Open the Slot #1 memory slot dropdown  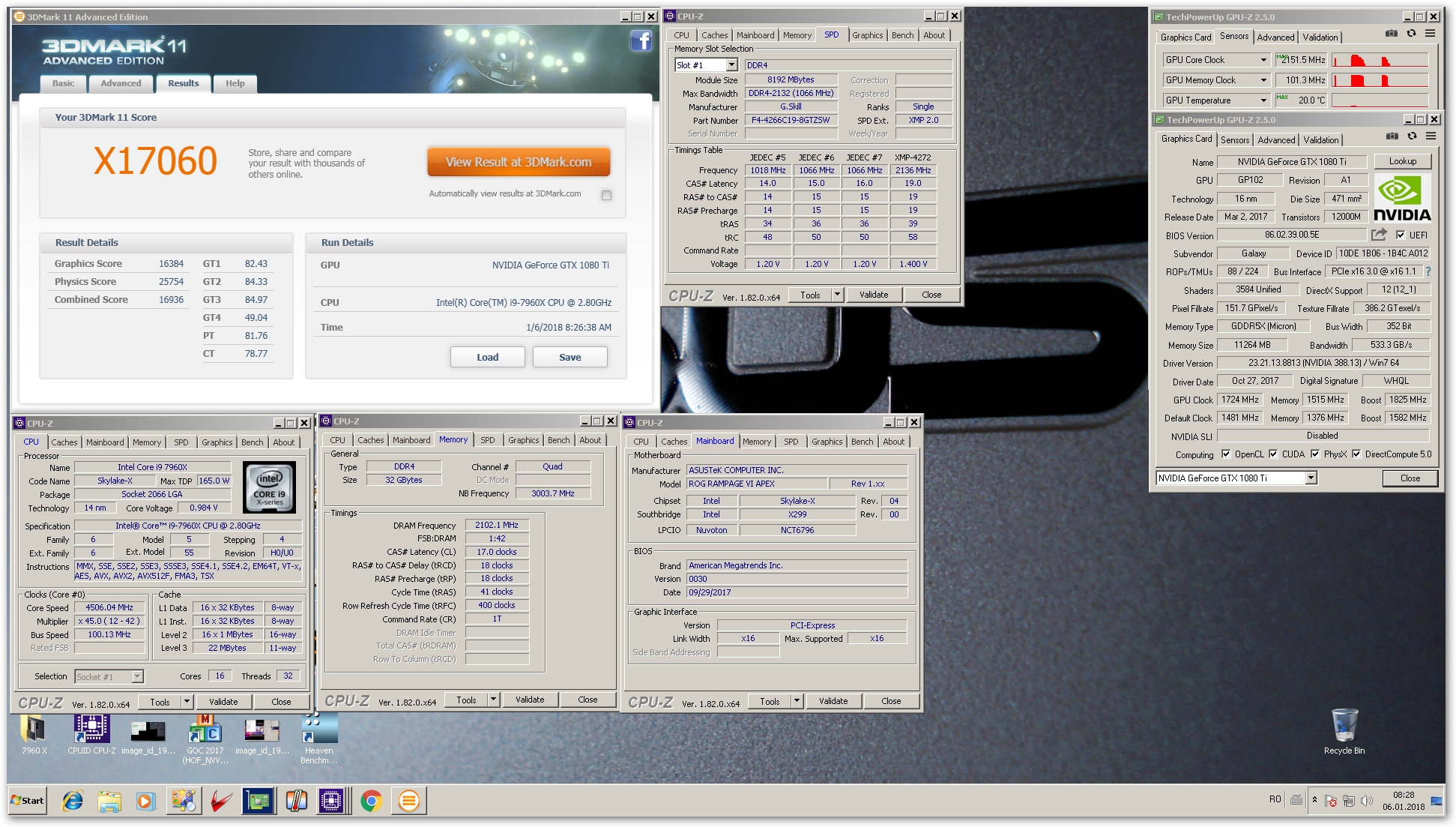(x=731, y=65)
